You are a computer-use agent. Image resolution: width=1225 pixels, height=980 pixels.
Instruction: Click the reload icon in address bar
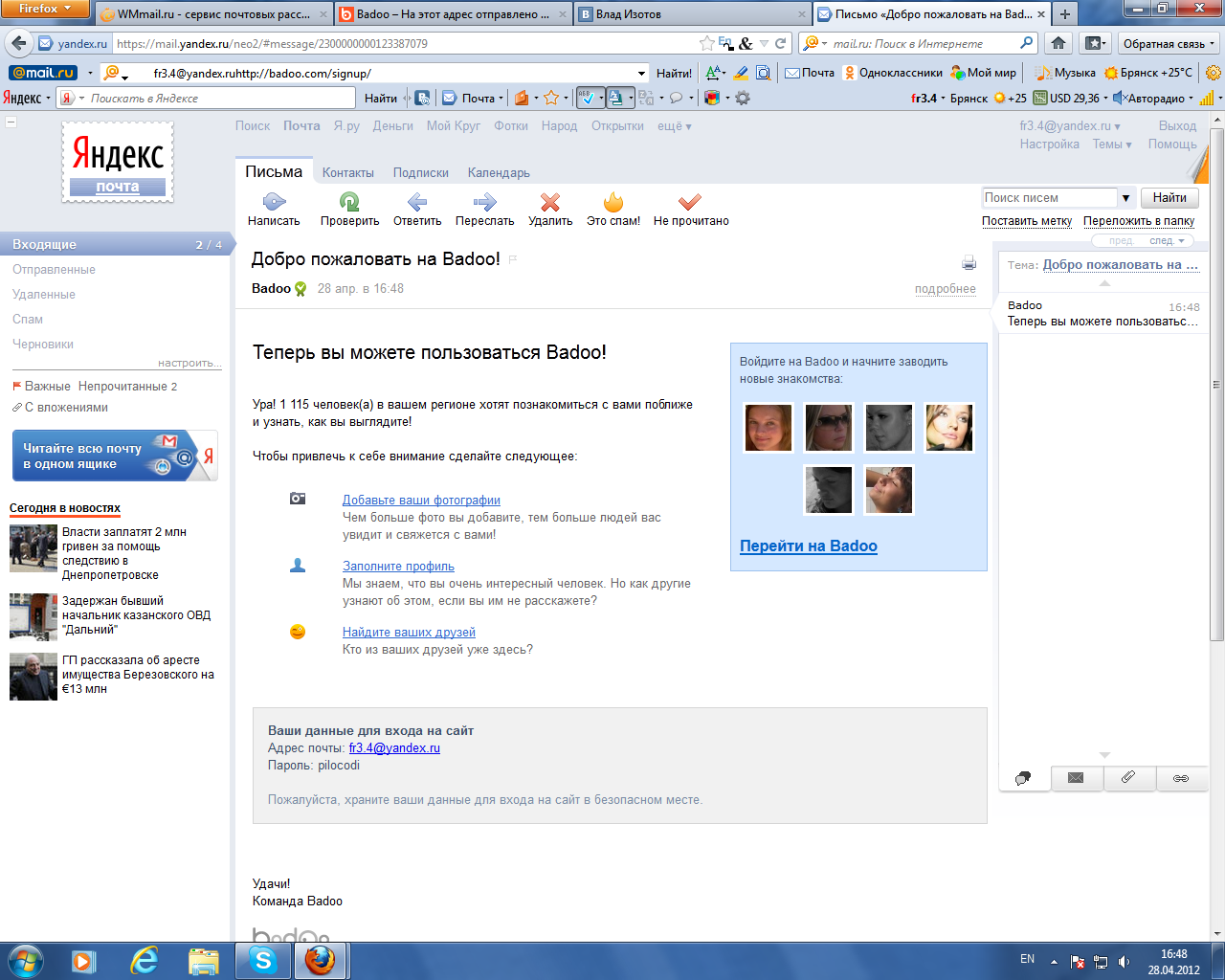click(x=781, y=43)
